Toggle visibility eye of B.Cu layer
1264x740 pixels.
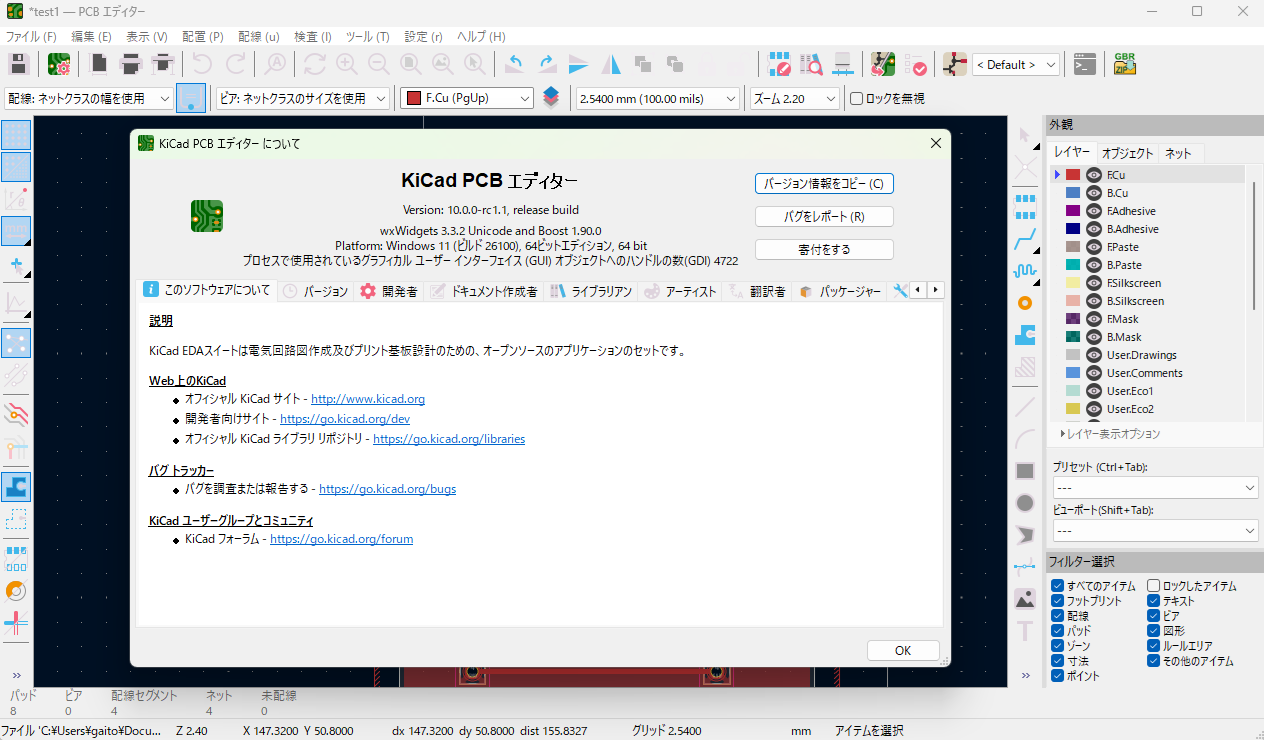coord(1094,193)
